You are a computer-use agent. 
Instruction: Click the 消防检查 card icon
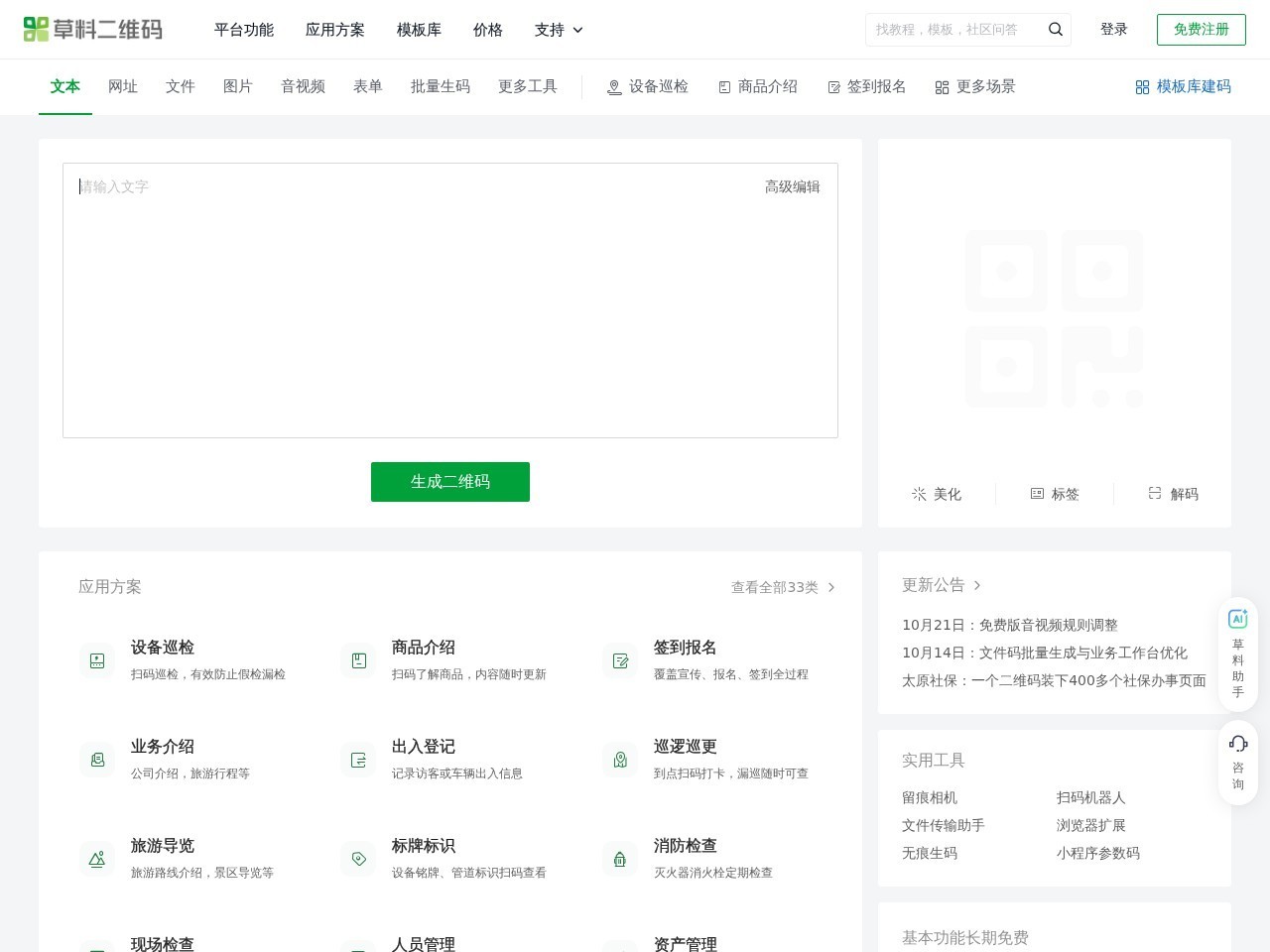tap(620, 859)
